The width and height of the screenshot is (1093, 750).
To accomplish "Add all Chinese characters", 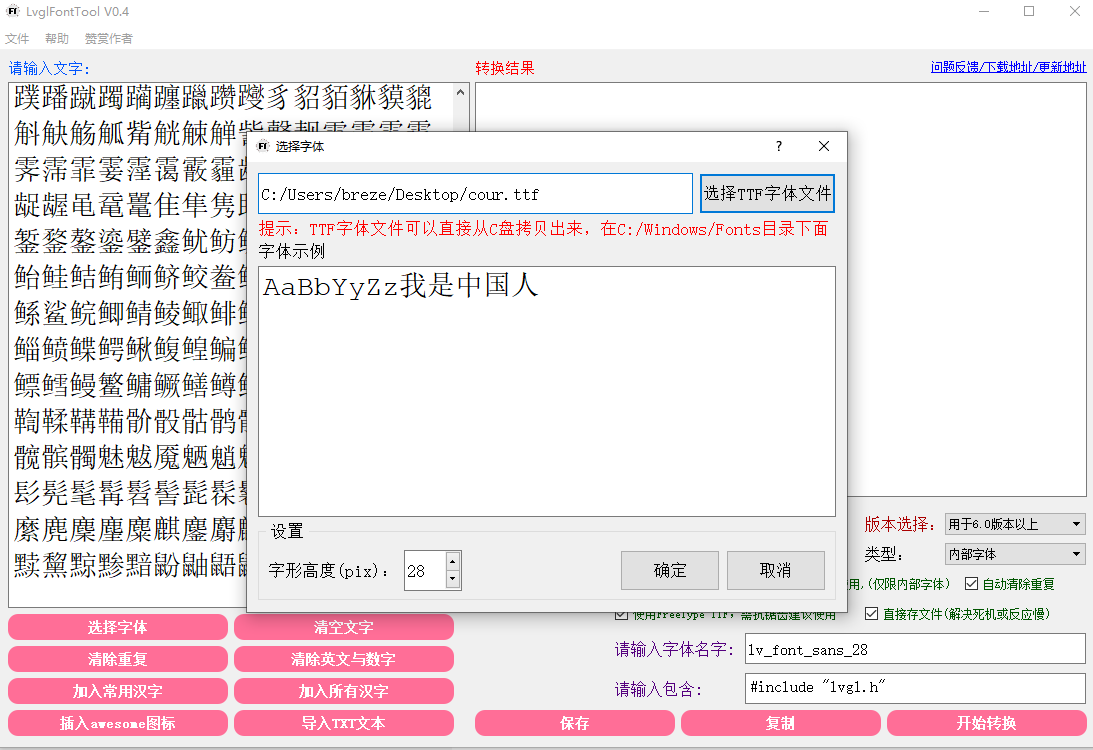I will pyautogui.click(x=343, y=690).
